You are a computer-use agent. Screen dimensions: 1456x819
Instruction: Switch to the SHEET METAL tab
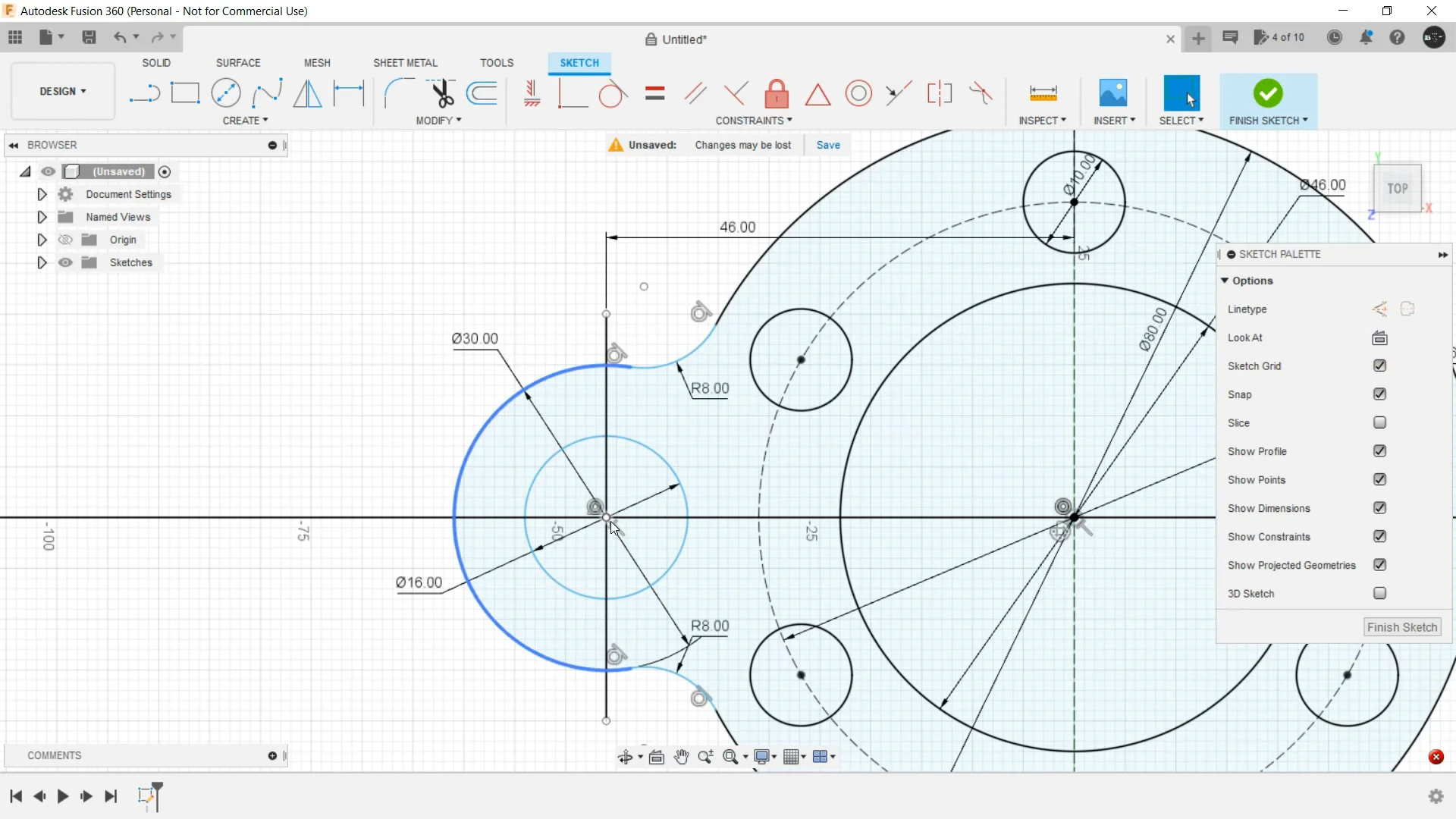[405, 63]
